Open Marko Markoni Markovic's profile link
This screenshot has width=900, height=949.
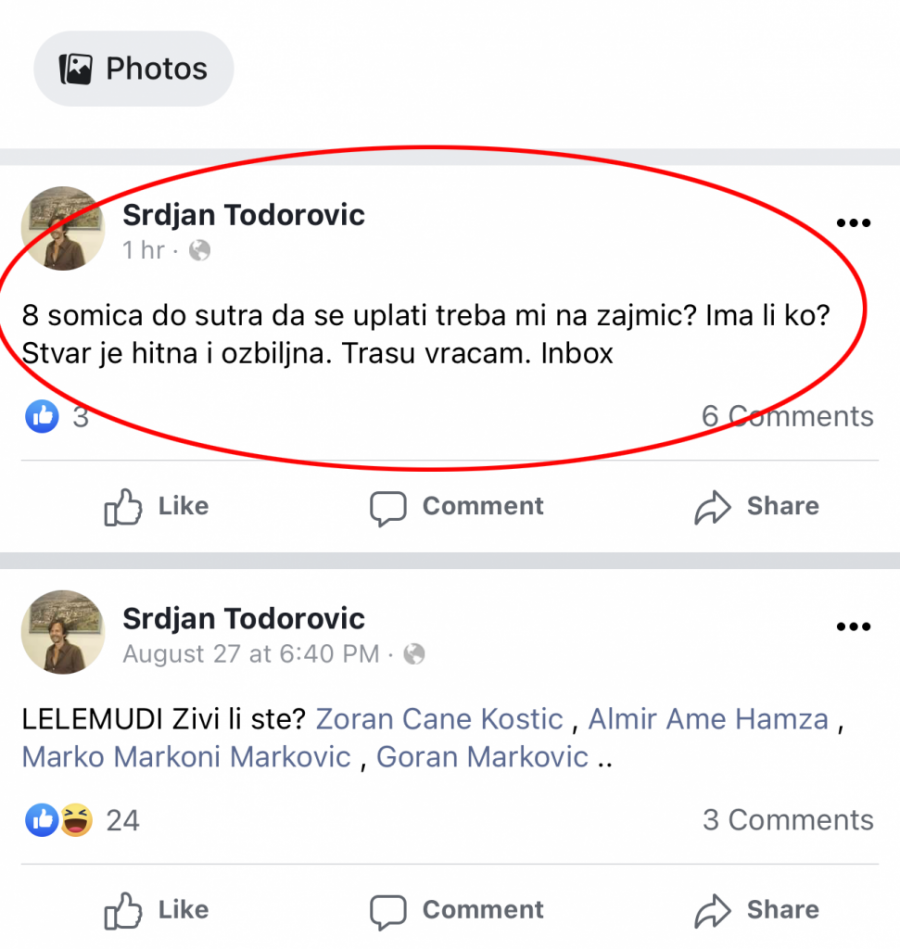pyautogui.click(x=185, y=757)
